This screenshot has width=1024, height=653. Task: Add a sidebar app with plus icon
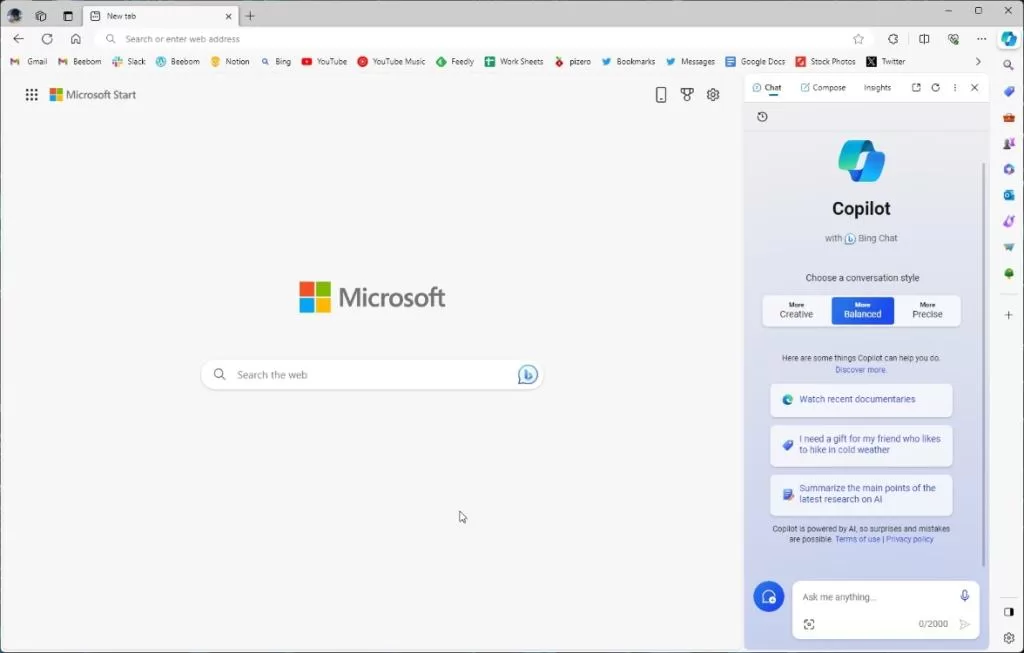(x=1009, y=315)
